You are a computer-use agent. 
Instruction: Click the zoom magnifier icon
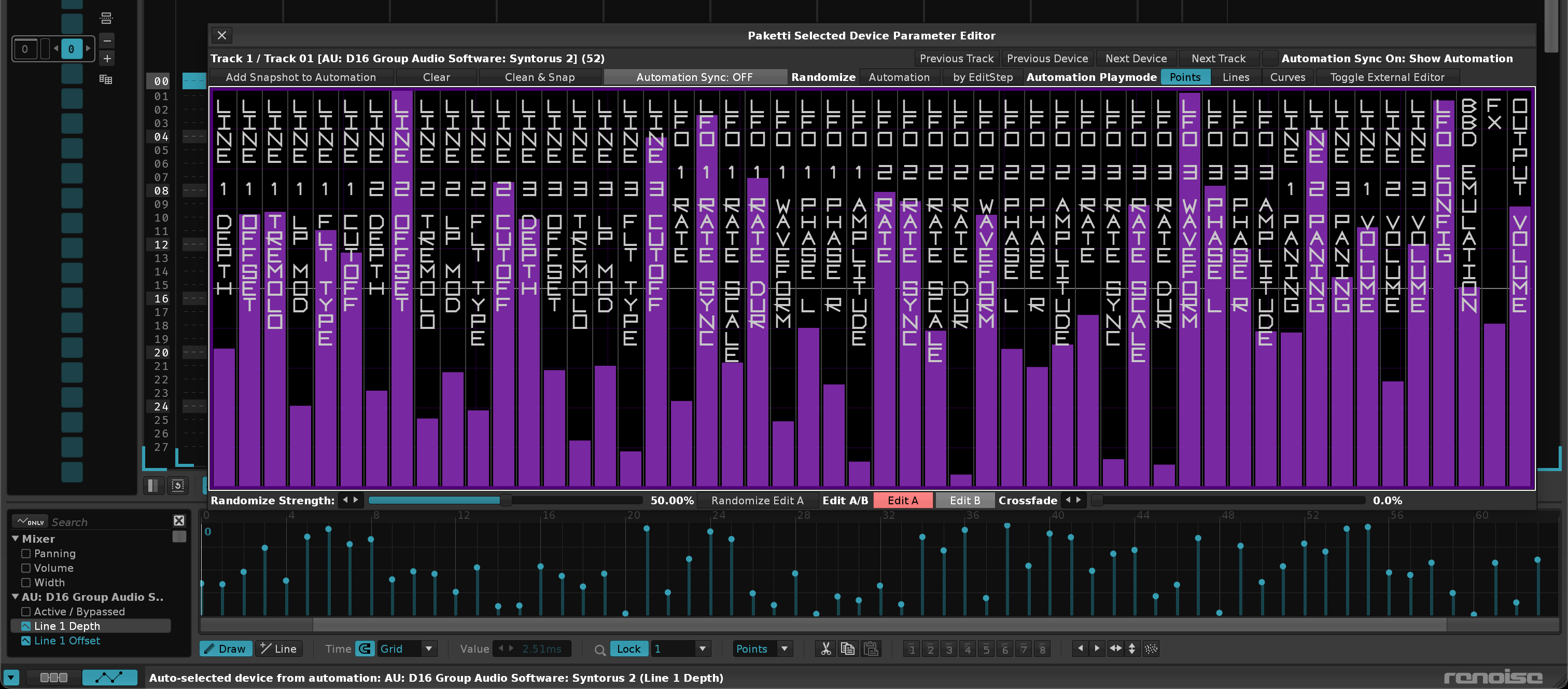[x=599, y=650]
